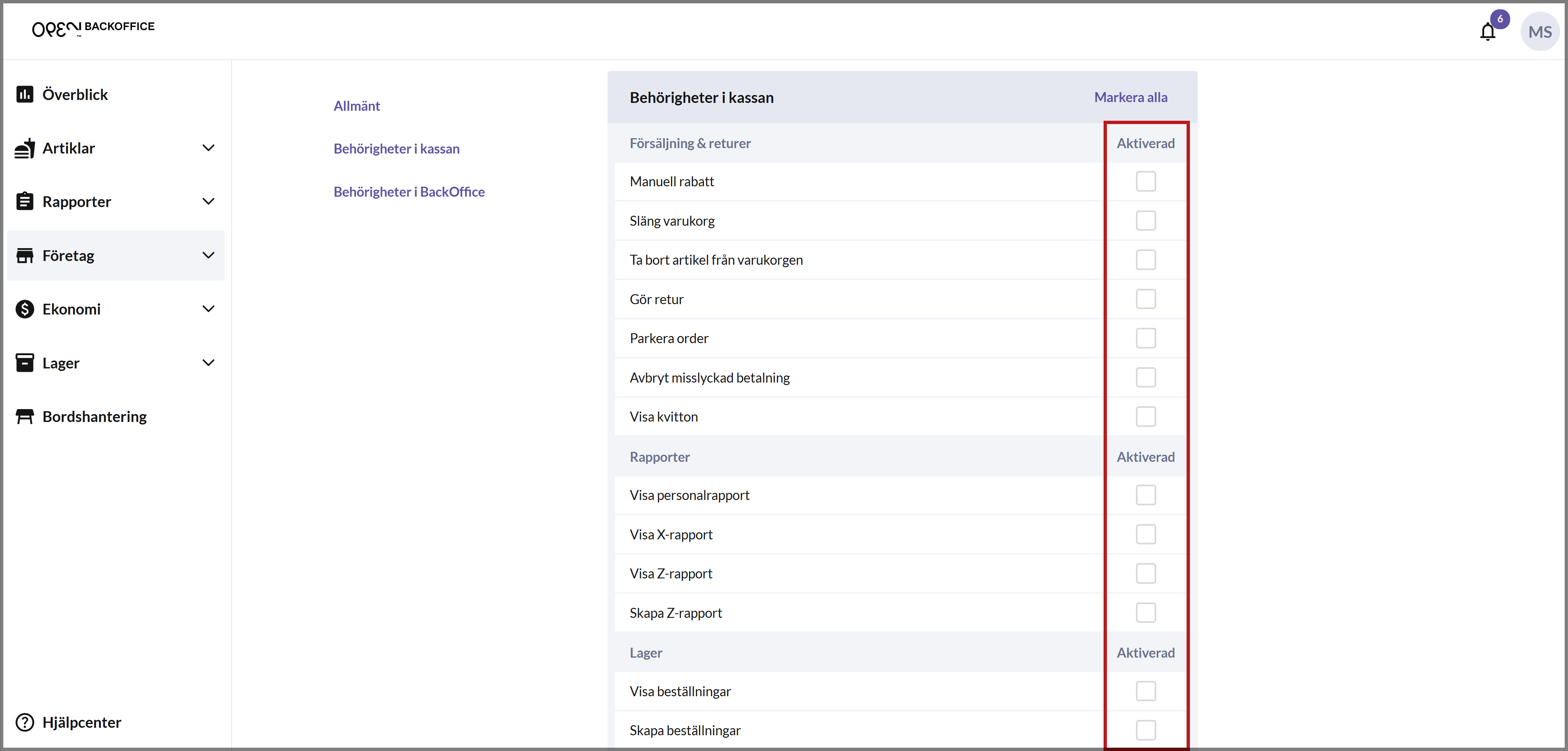Click the Parkera order row label
The image size is (1568, 751).
point(669,339)
